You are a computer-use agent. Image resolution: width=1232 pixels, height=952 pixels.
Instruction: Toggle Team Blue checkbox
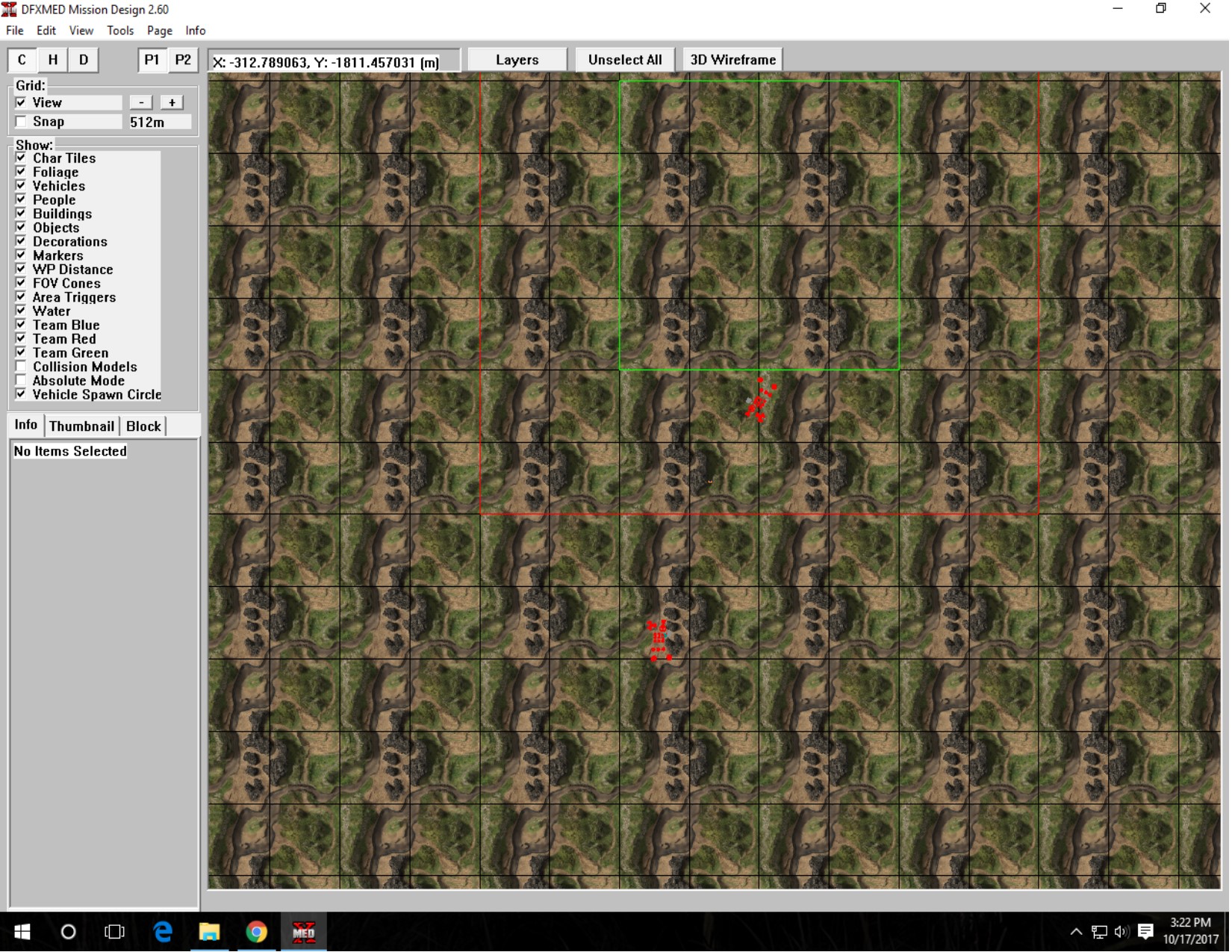(21, 325)
